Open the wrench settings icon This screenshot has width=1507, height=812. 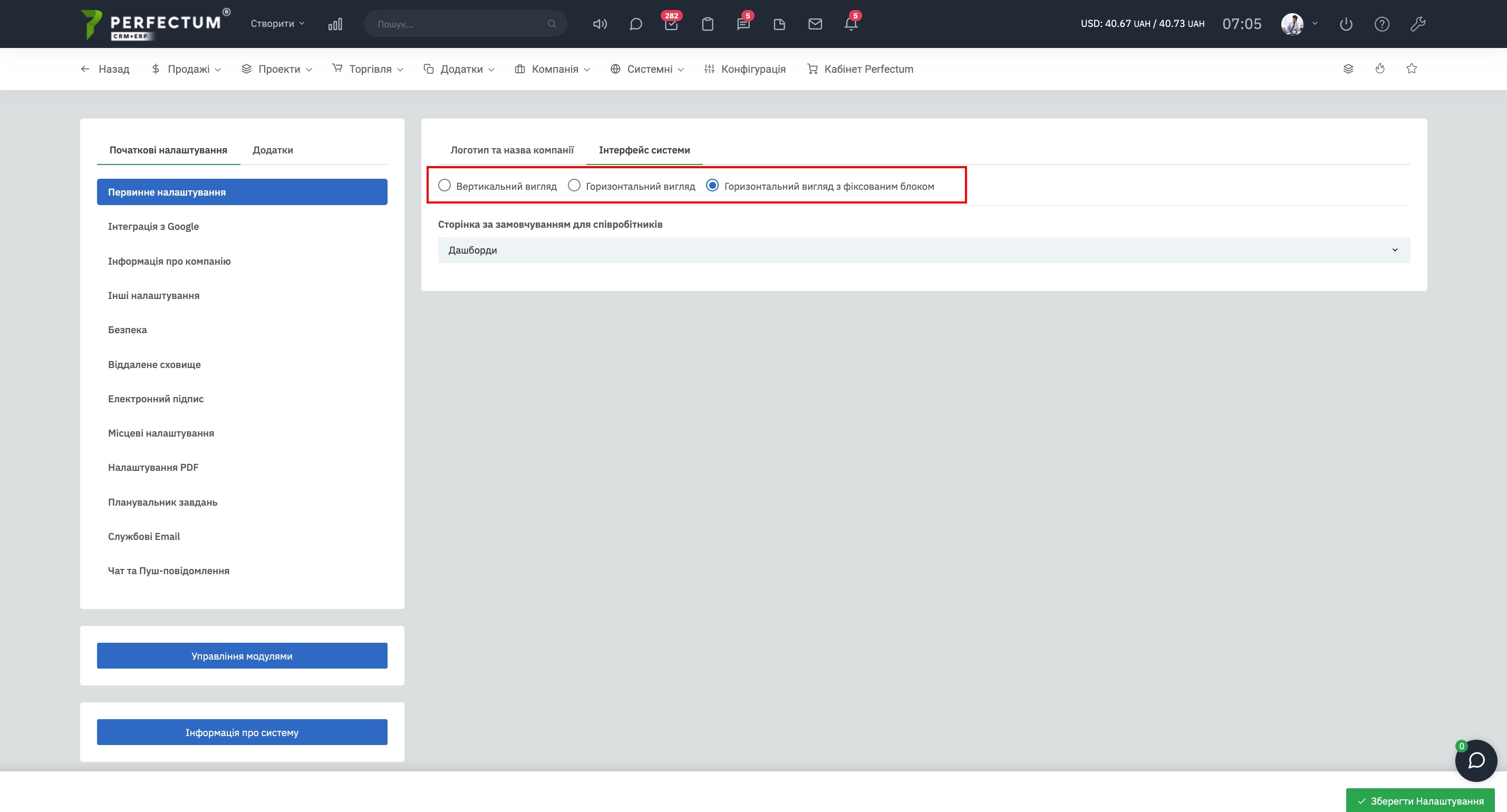coord(1417,24)
